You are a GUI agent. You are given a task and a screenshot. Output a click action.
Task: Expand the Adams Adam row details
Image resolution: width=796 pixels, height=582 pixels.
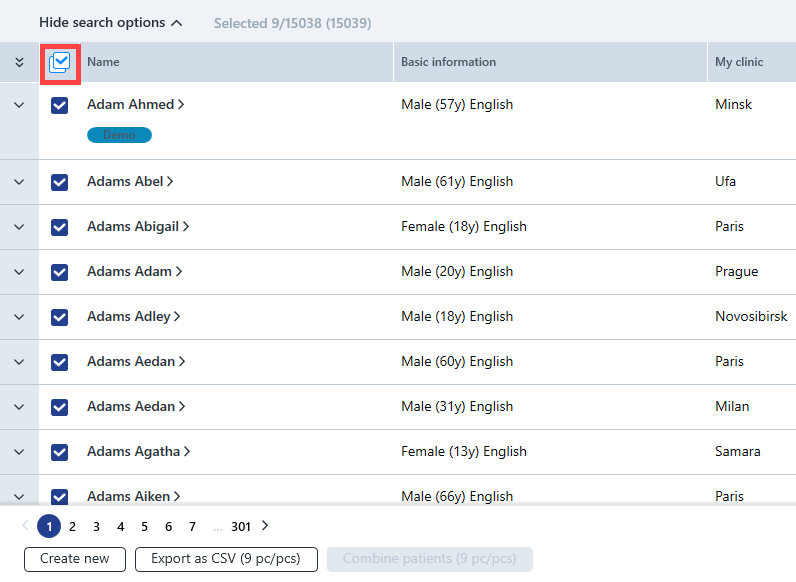pos(19,272)
